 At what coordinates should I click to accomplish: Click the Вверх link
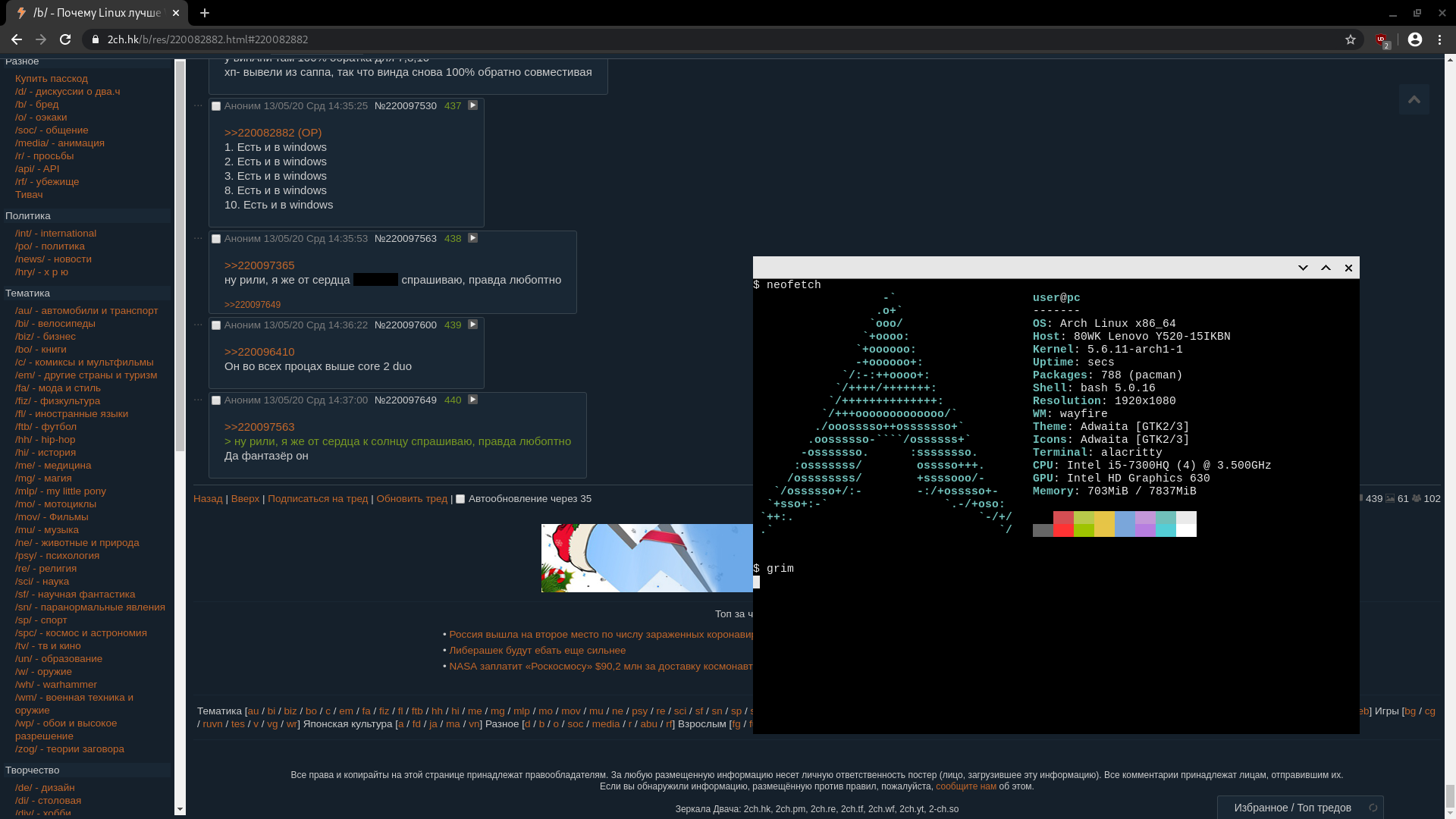245,499
